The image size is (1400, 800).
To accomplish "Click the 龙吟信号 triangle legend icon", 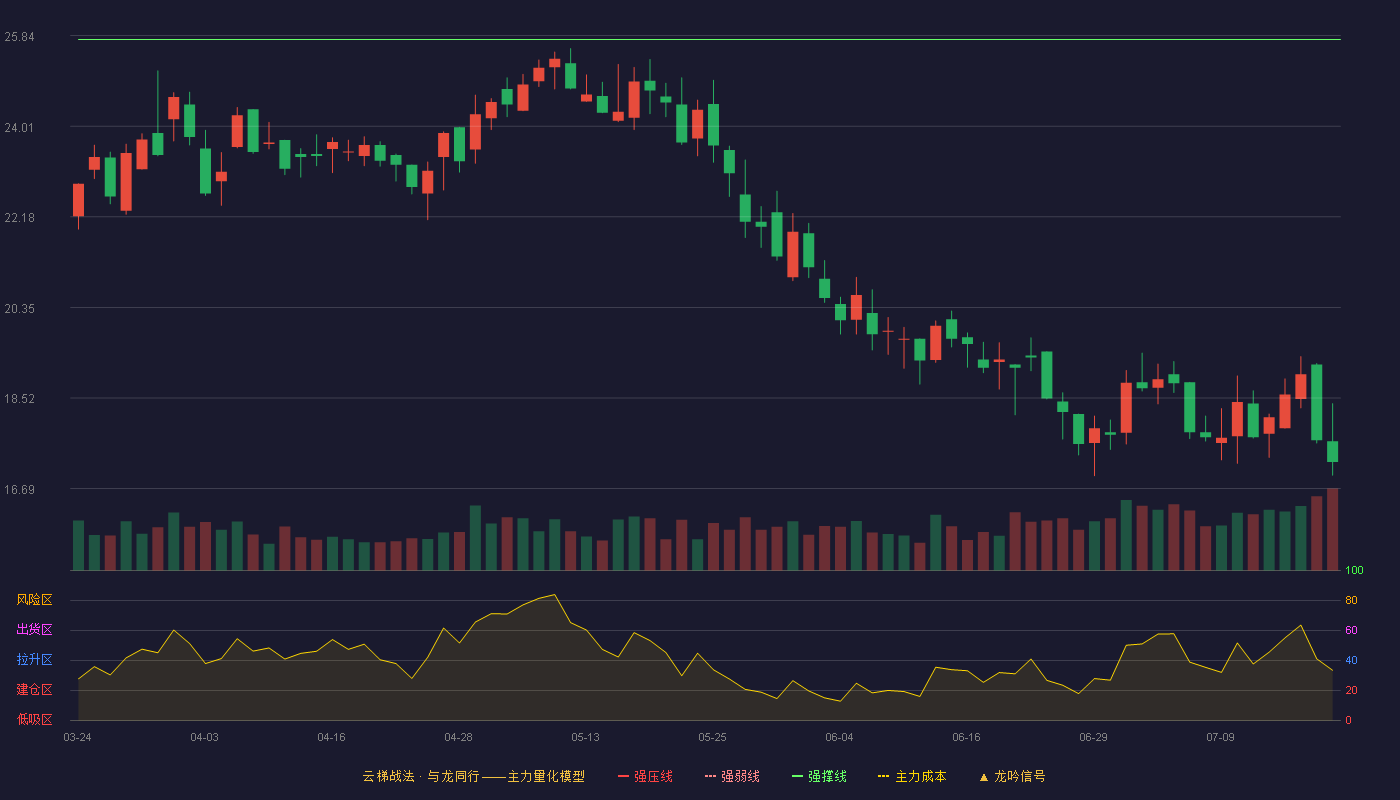I will click(983, 776).
